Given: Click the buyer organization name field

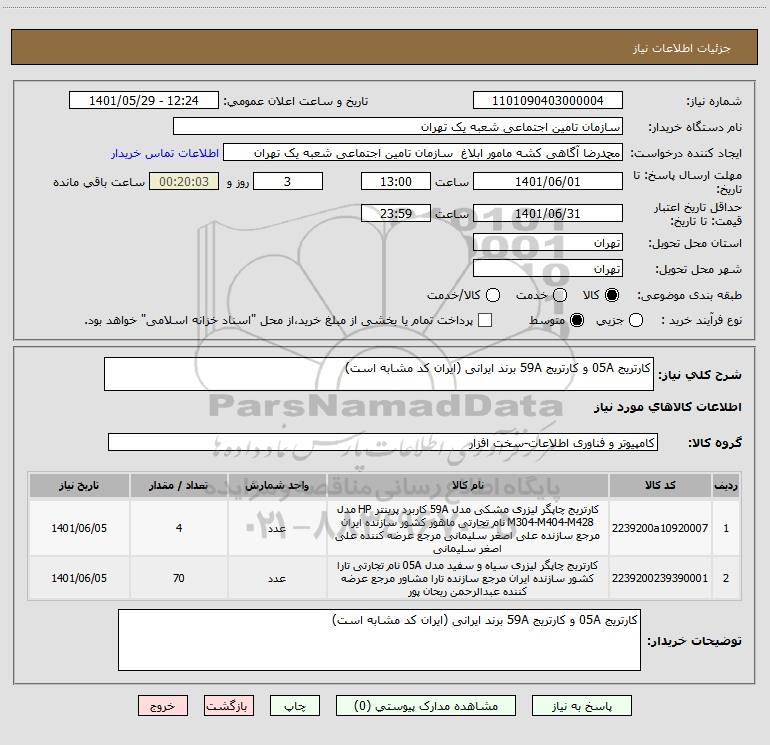Looking at the screenshot, I should click(x=398, y=126).
